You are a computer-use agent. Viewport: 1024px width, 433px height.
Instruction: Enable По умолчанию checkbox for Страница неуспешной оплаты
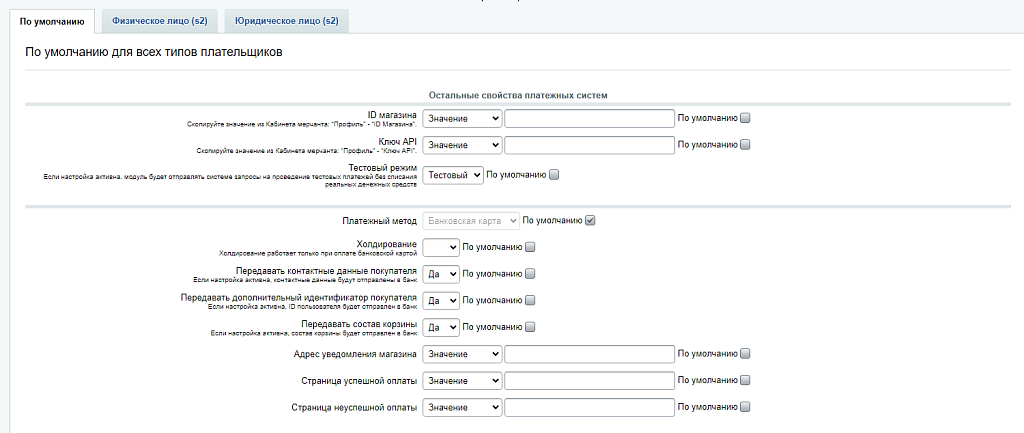click(745, 407)
